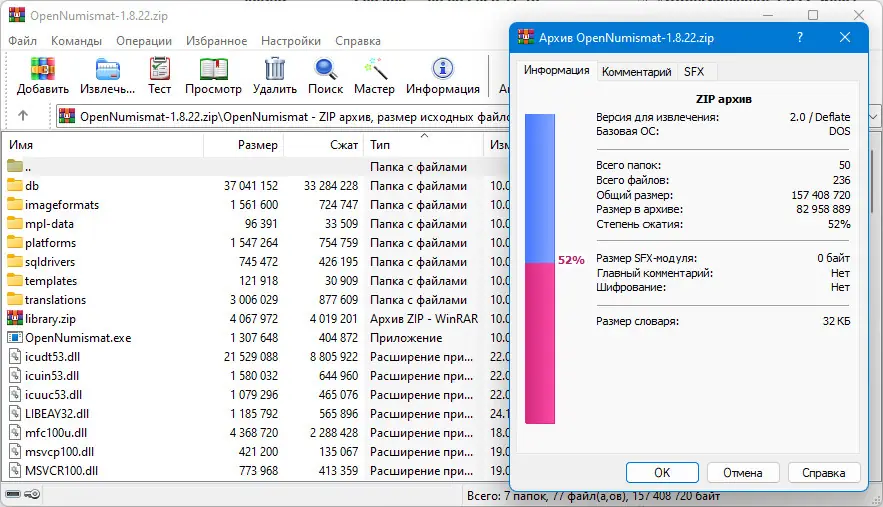The image size is (883, 507).
Task: Sort by the Размер column header
Action: [x=243, y=145]
